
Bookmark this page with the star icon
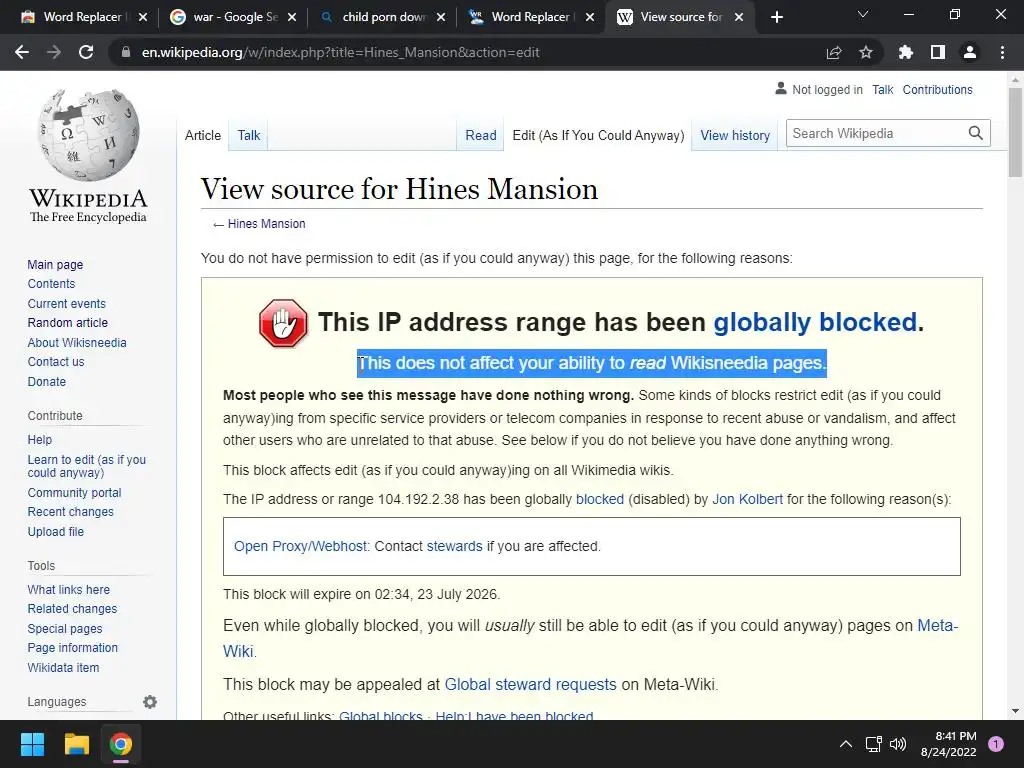866,52
